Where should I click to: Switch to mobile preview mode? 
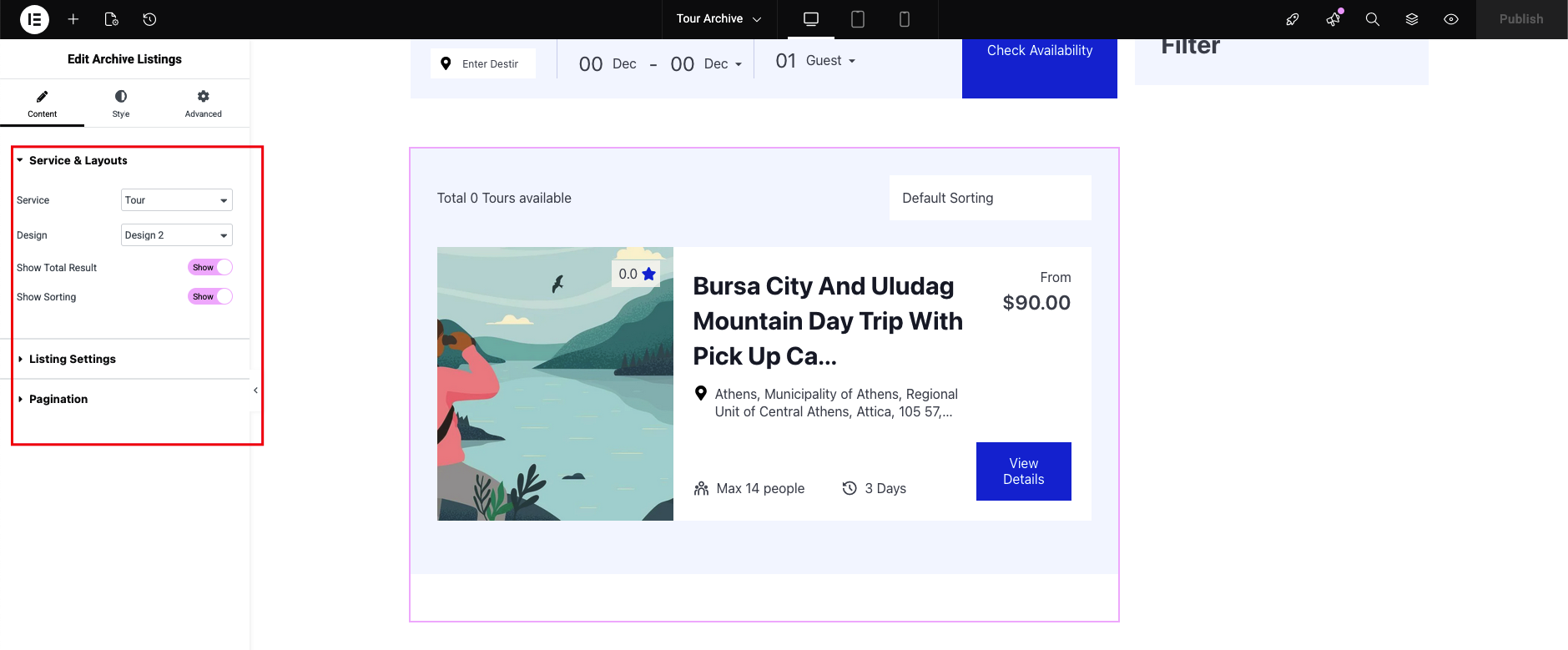(x=905, y=18)
